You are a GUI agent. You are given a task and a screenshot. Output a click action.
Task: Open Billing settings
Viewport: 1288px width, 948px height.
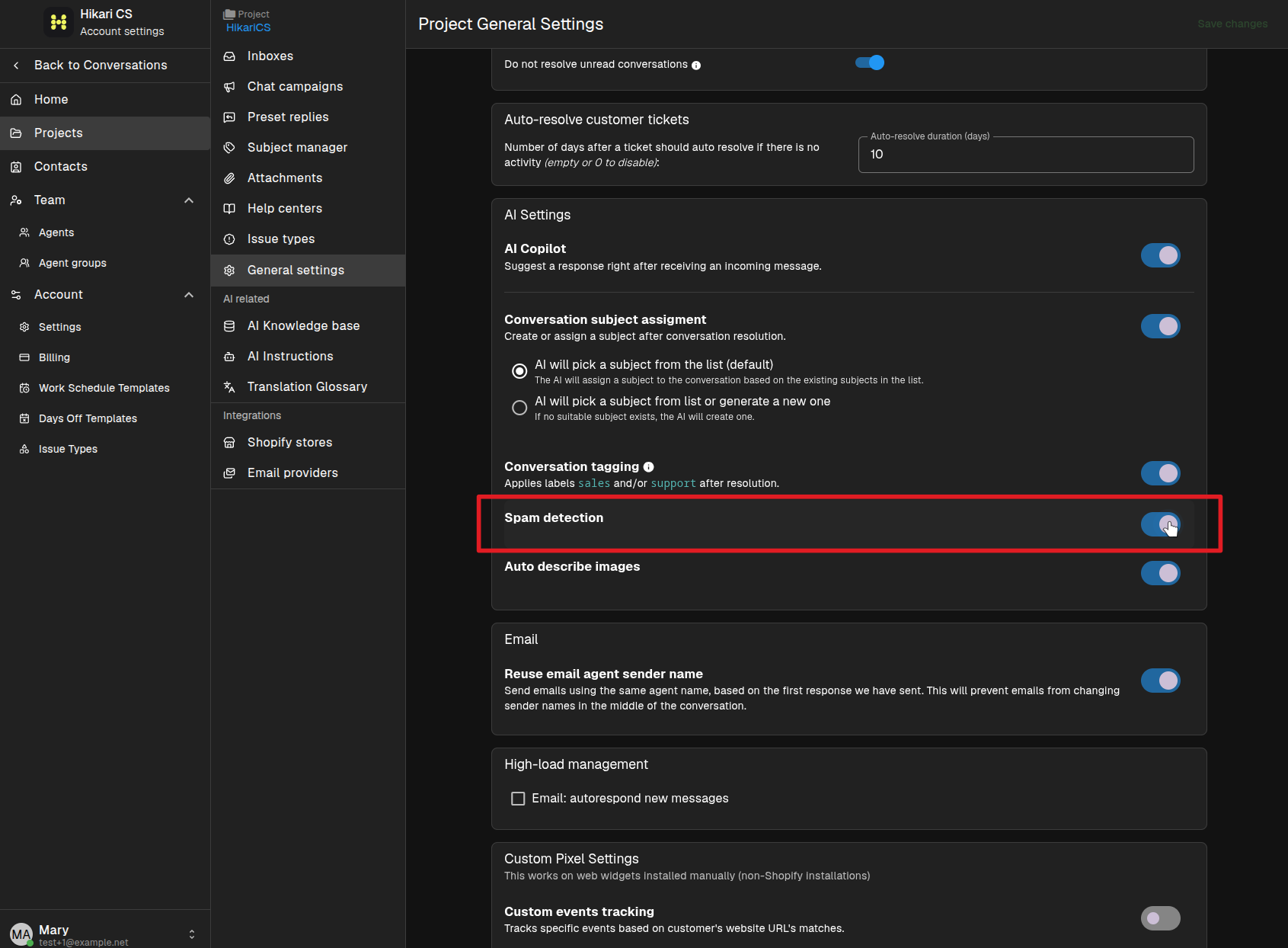coord(105,357)
